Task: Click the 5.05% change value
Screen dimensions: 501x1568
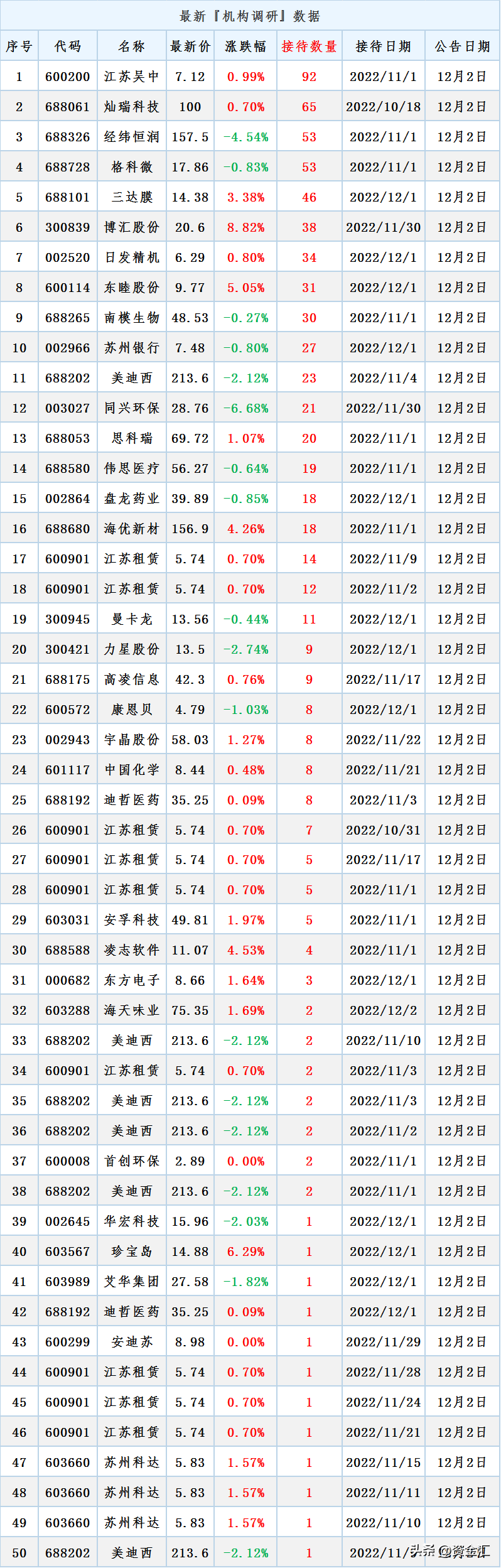Action: tap(246, 288)
